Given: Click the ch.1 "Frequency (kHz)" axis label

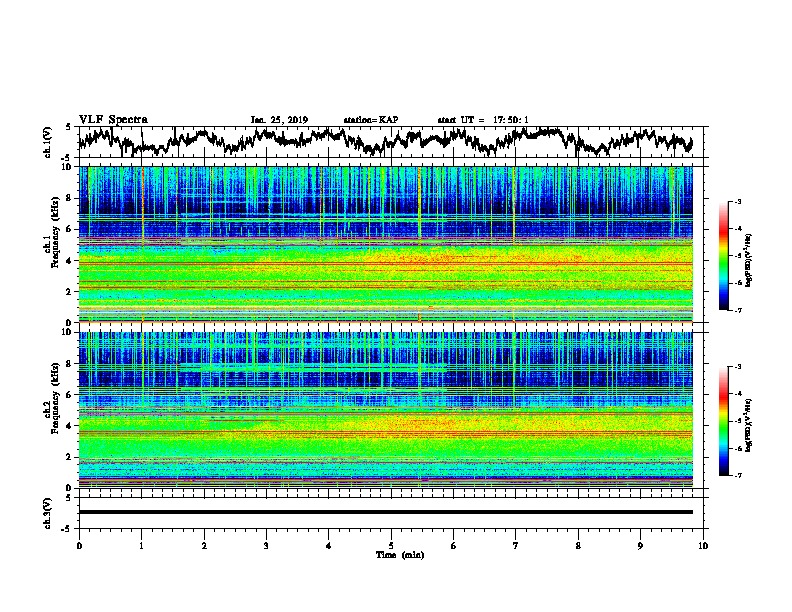Looking at the screenshot, I should click(x=56, y=233).
